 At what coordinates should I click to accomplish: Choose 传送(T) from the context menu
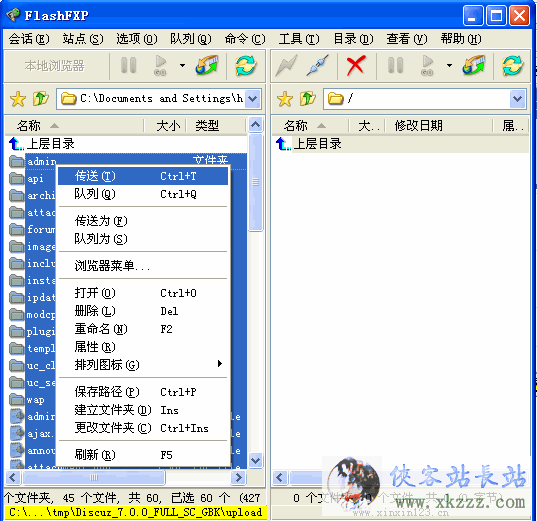click(x=143, y=176)
